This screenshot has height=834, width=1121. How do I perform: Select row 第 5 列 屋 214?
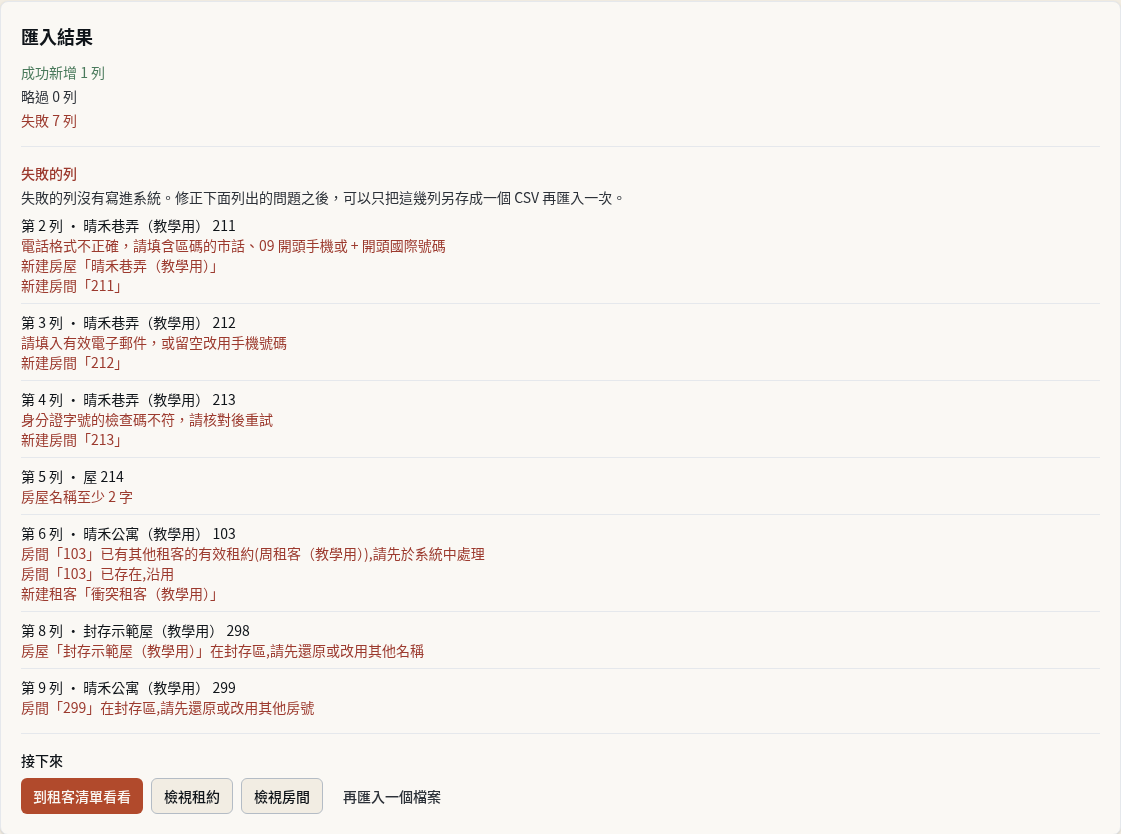(72, 477)
